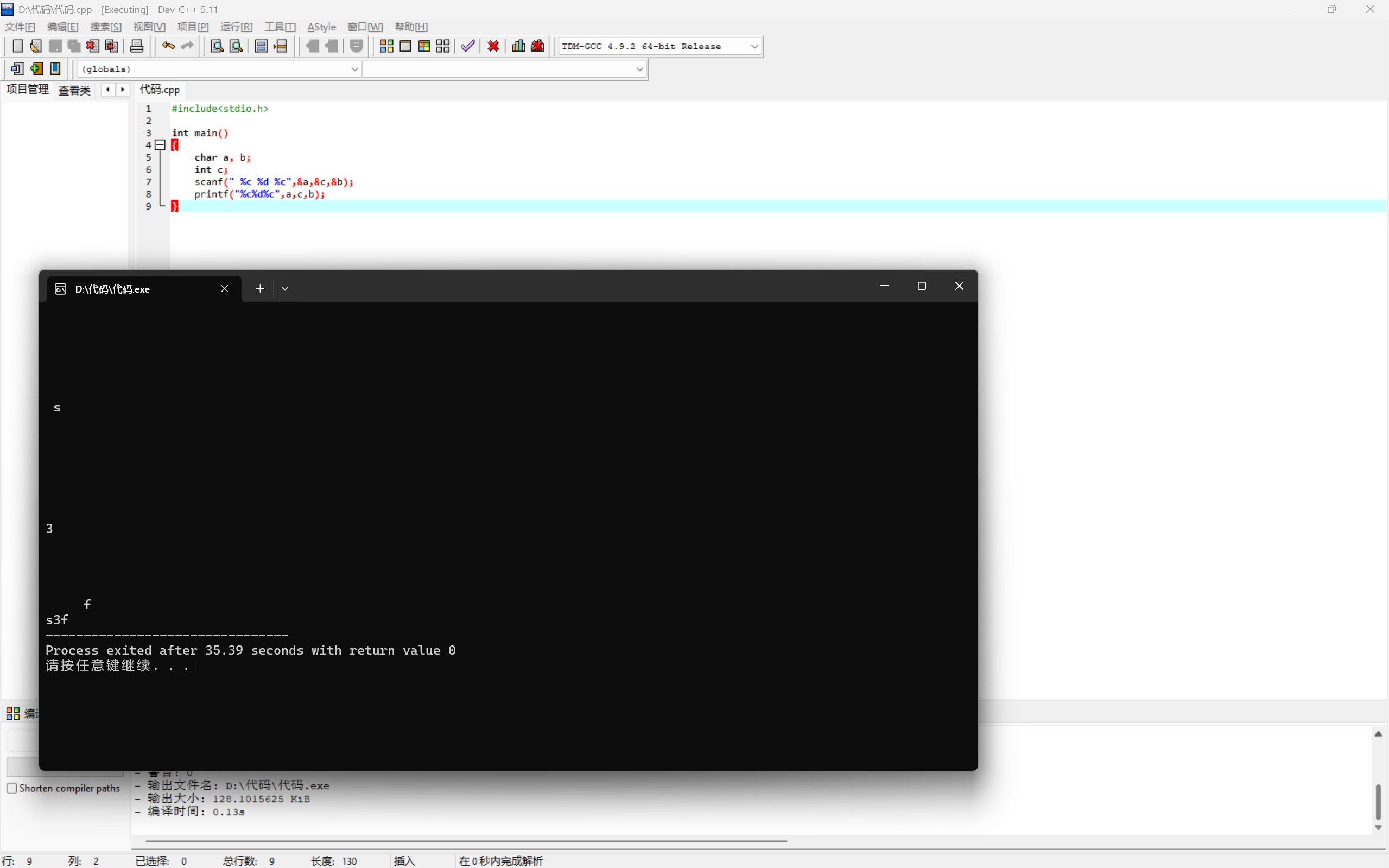This screenshot has height=868, width=1389.
Task: Click the Syntax check checkmark icon
Action: (x=468, y=46)
